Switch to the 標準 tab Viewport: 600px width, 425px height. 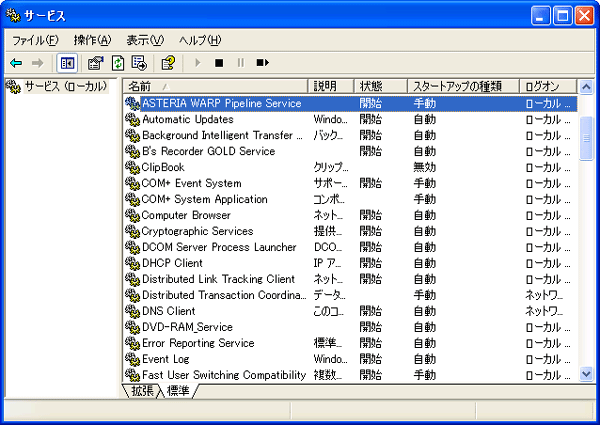180,390
